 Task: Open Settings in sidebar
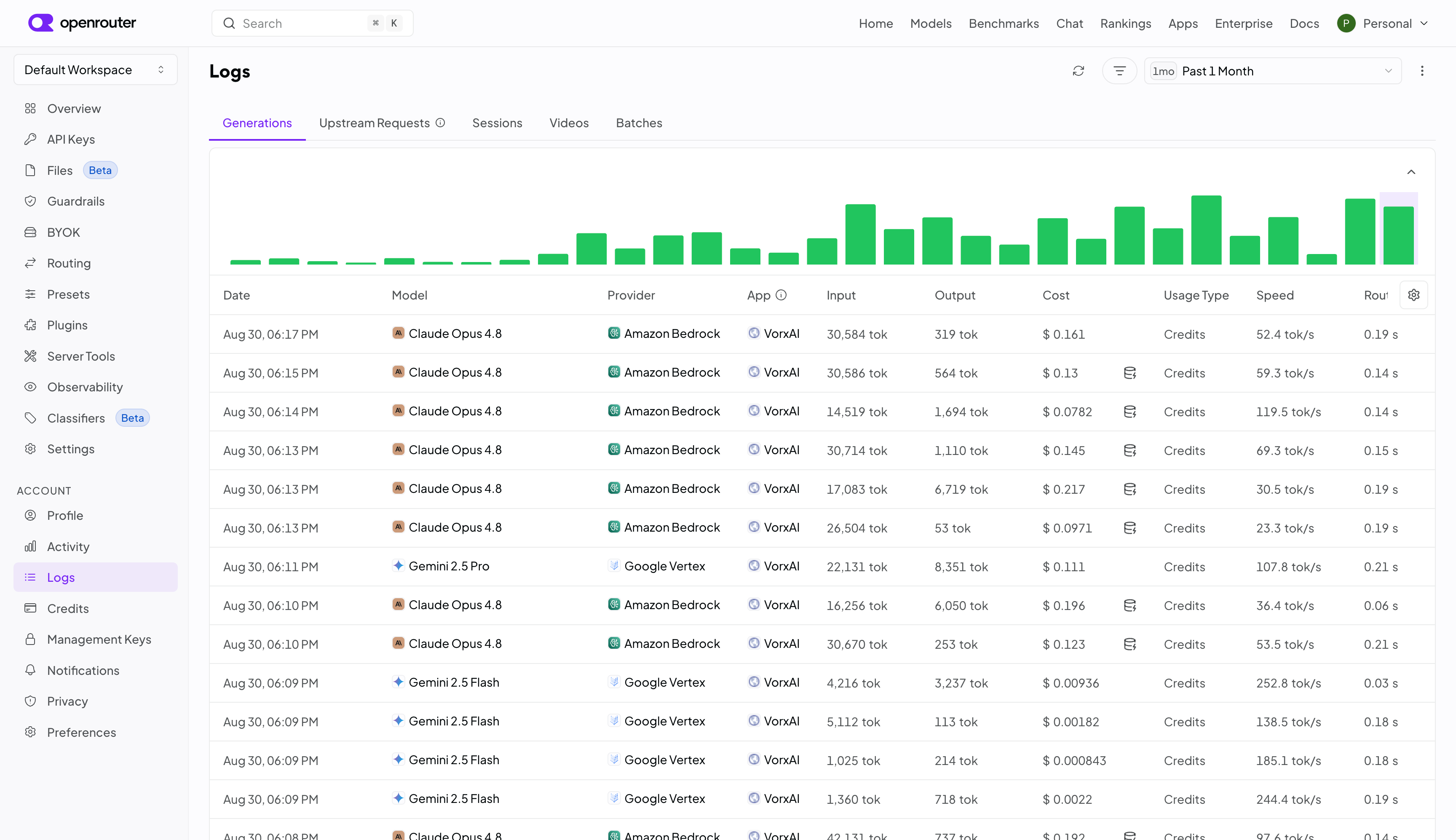pyautogui.click(x=95, y=449)
